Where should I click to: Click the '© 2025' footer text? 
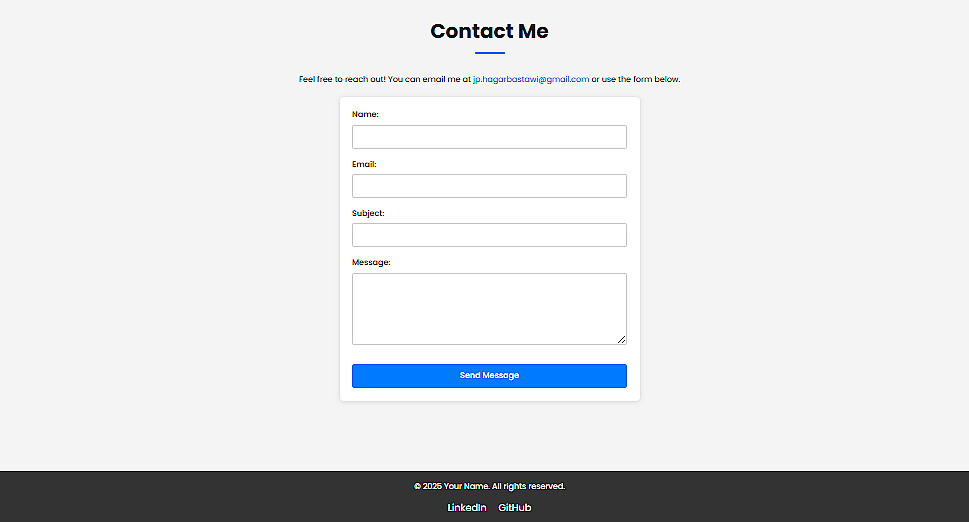pos(428,486)
